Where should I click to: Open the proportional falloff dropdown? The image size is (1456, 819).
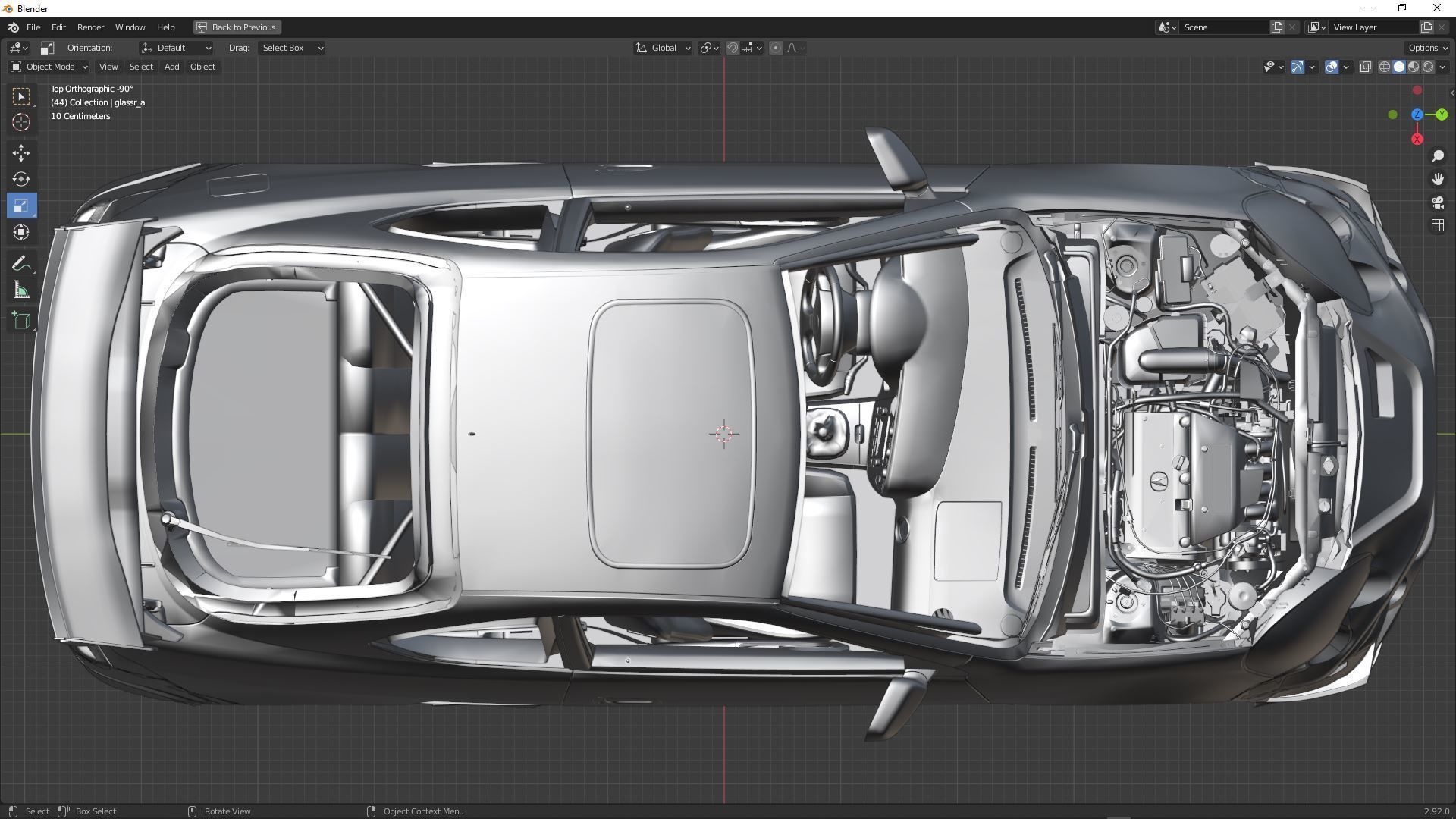795,48
